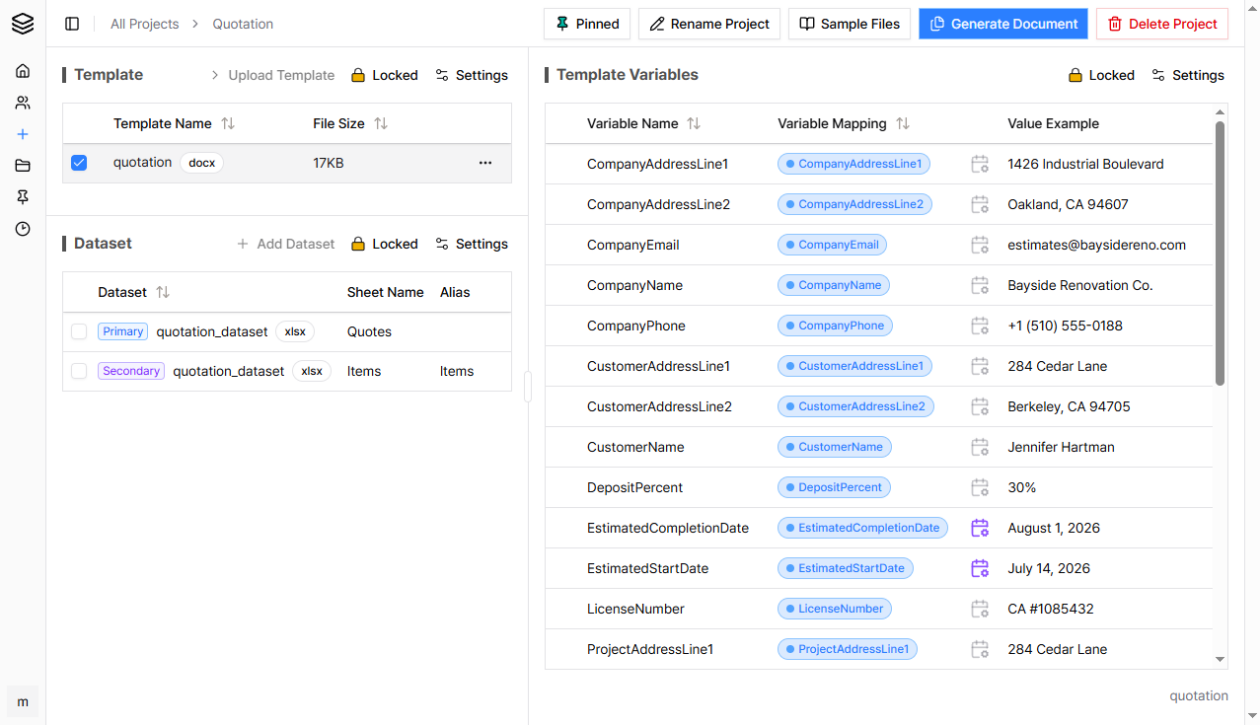Screen dimensions: 1260x725
Task: Click the 'Quotes' sheet name cell
Action: 369,332
